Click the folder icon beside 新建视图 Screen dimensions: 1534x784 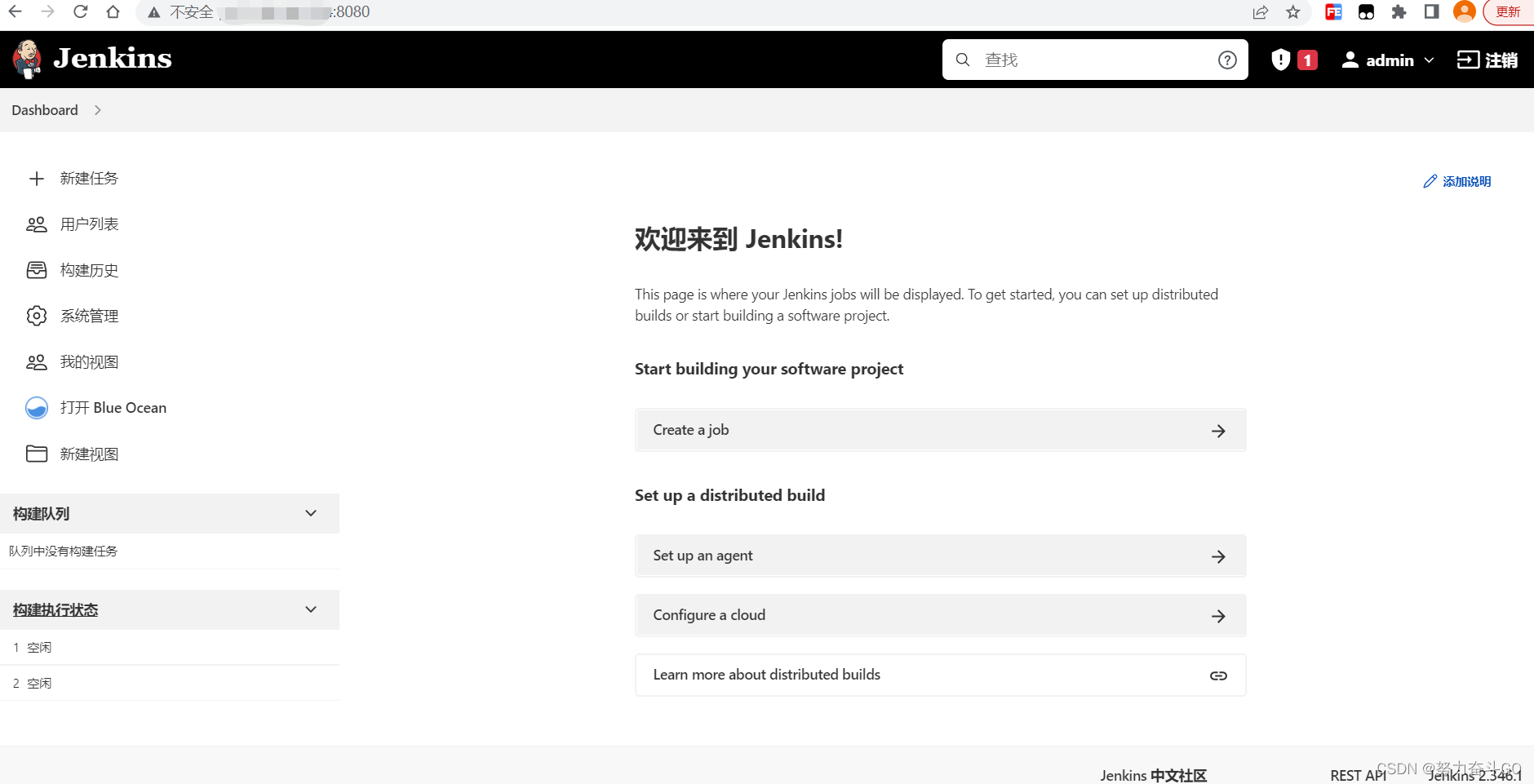[x=37, y=454]
